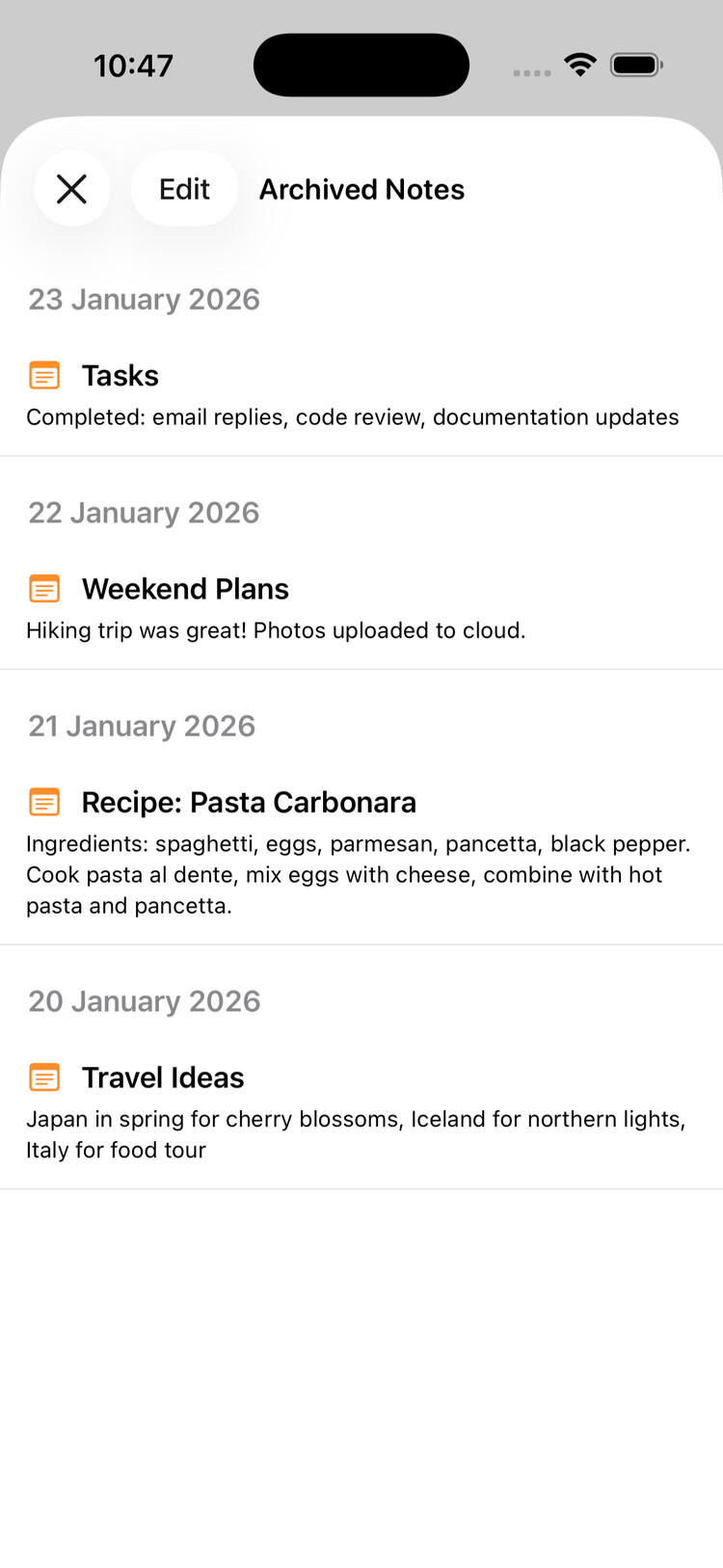723x1568 pixels.
Task: Tap the Tasks note preview text
Action: (x=352, y=417)
